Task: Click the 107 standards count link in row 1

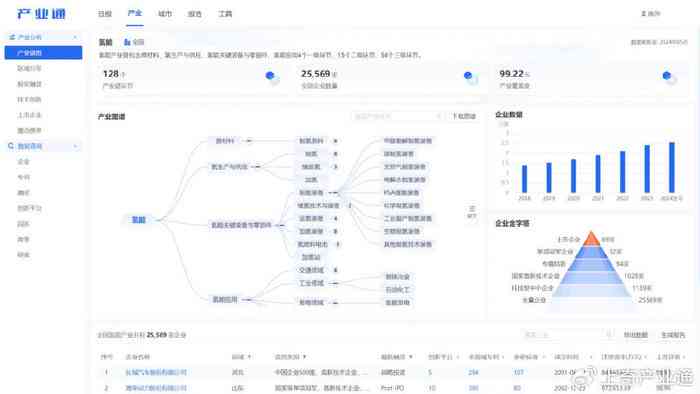Action: click(x=518, y=372)
